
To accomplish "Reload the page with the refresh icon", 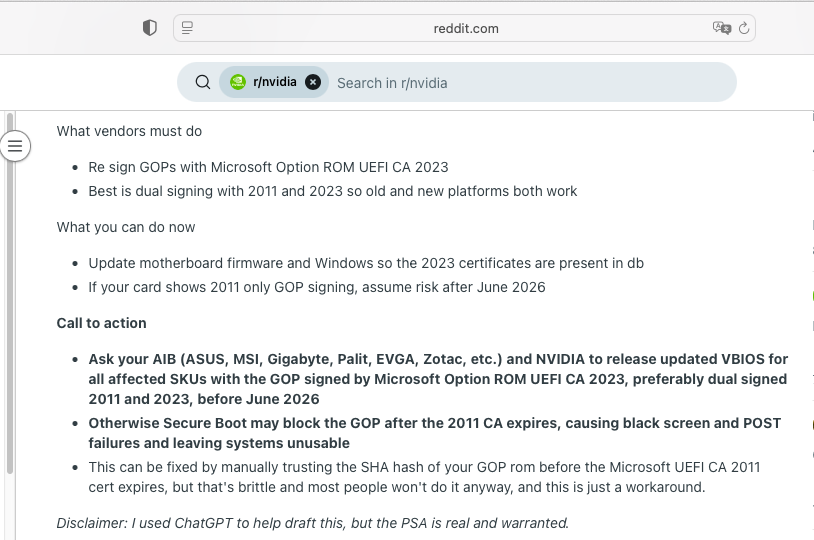I will pyautogui.click(x=744, y=28).
